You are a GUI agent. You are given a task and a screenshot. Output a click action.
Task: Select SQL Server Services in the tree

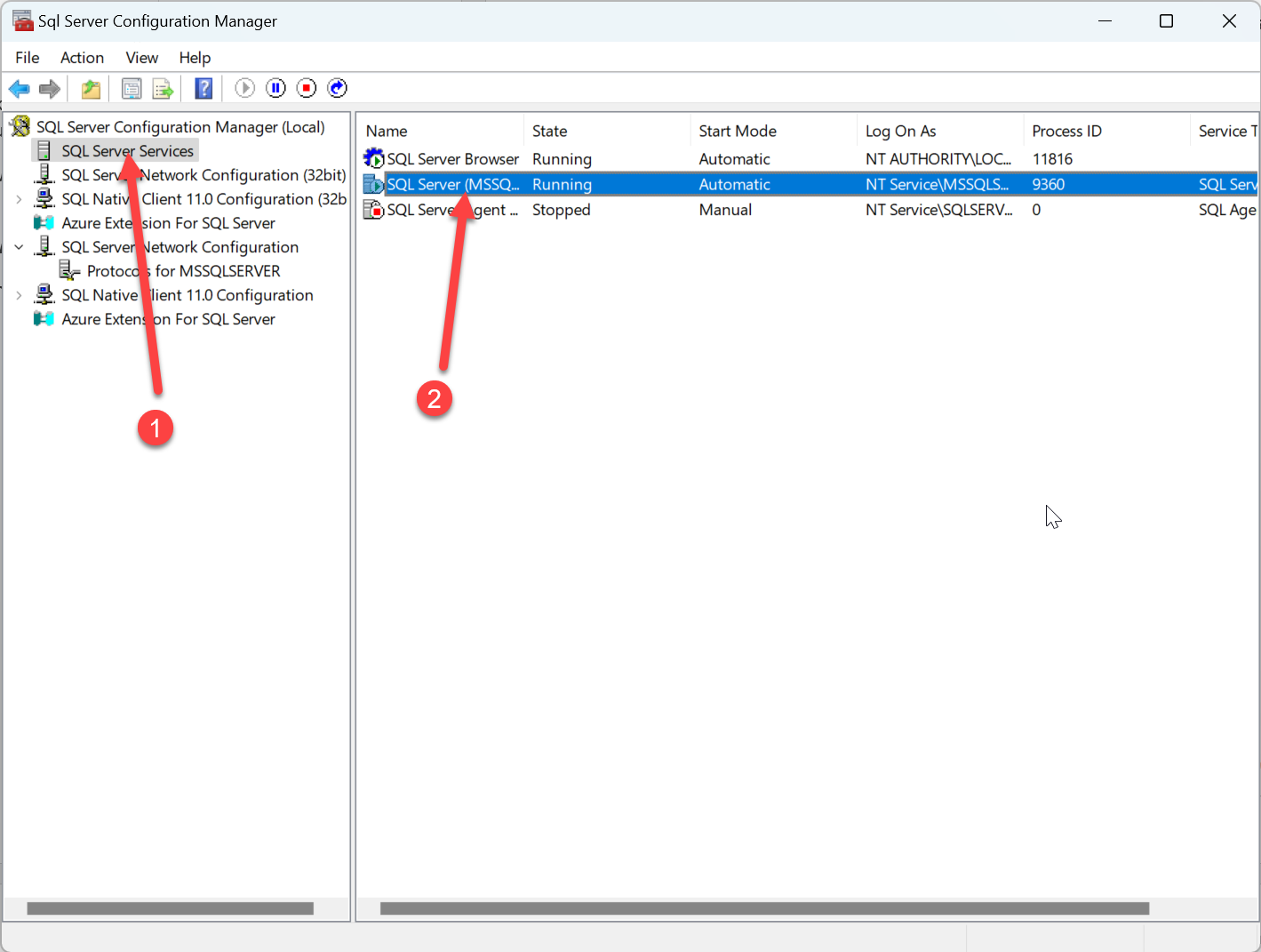127,151
